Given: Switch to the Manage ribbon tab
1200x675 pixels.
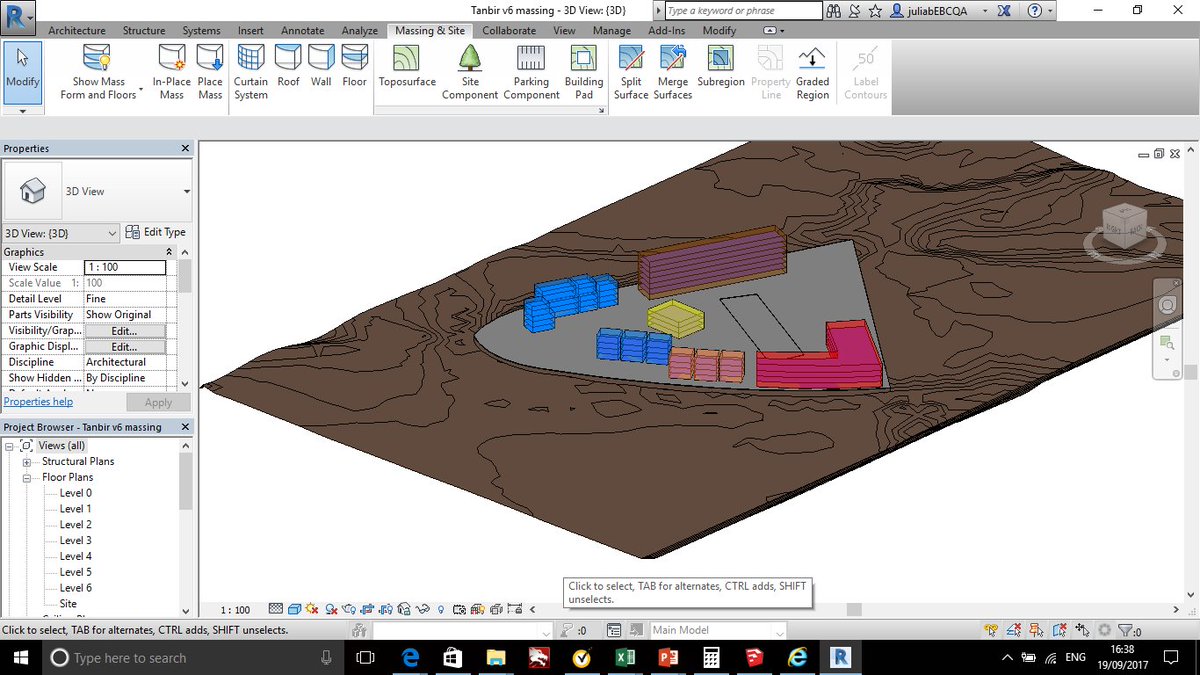Looking at the screenshot, I should (612, 31).
